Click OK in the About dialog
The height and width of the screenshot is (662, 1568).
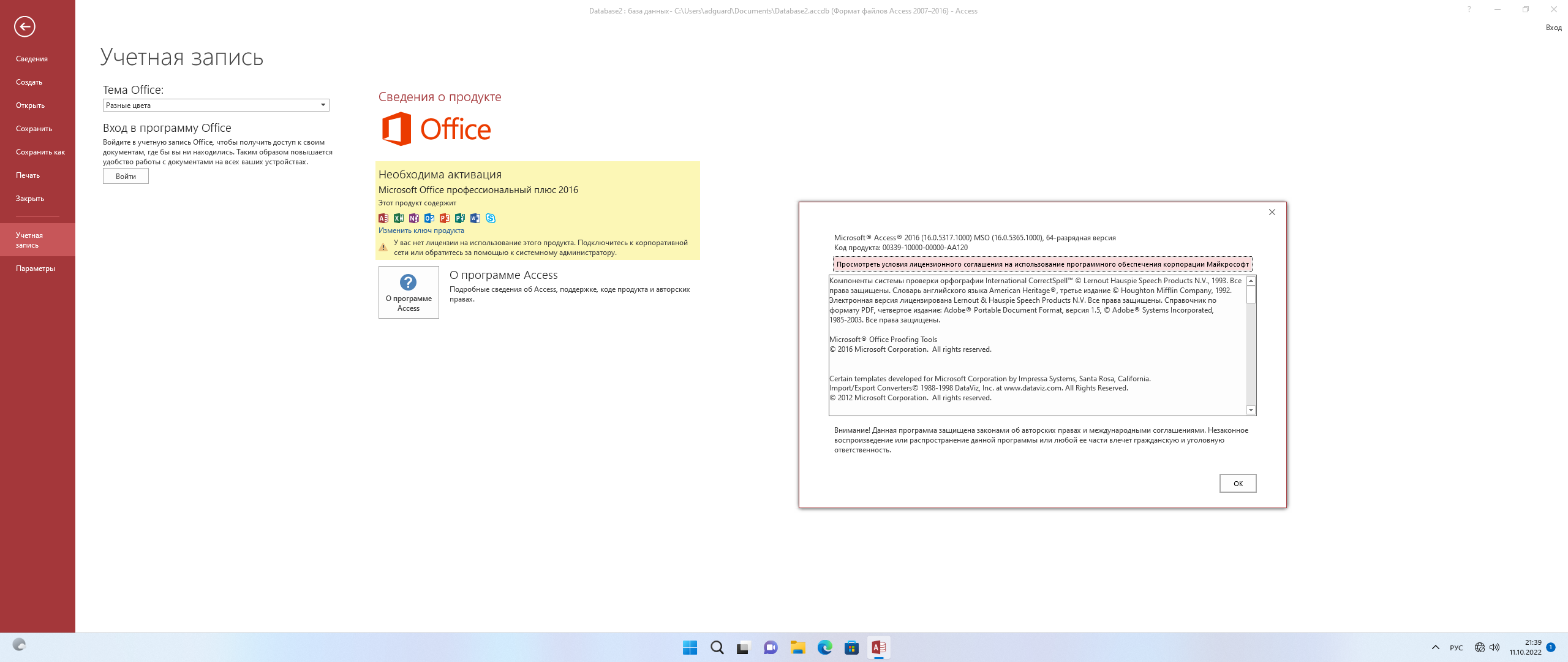coord(1238,484)
